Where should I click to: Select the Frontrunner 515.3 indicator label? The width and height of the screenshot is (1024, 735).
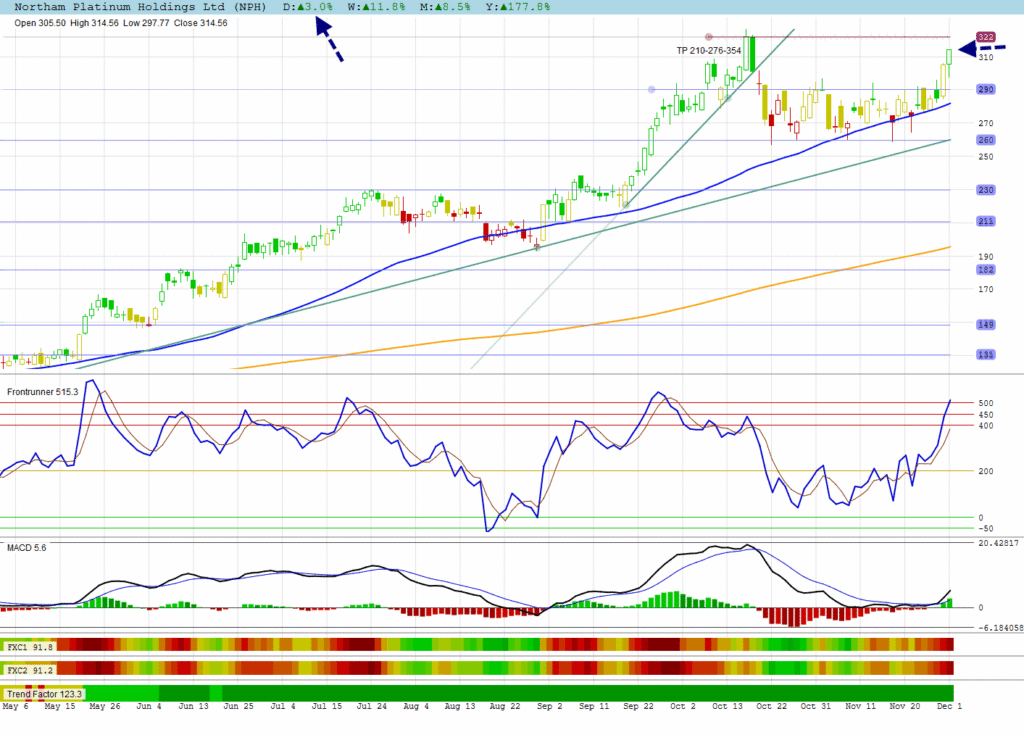(x=42, y=392)
